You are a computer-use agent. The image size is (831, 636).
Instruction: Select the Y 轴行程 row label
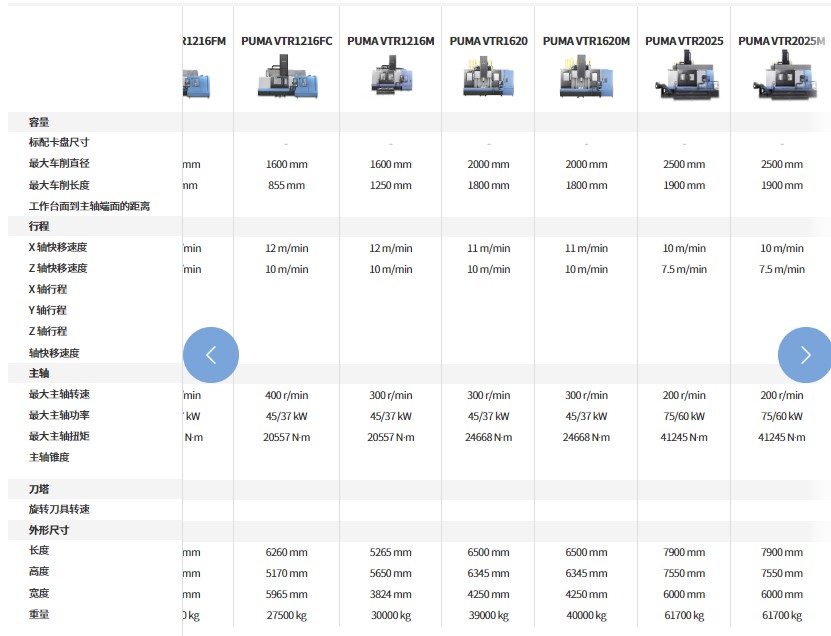(x=48, y=310)
